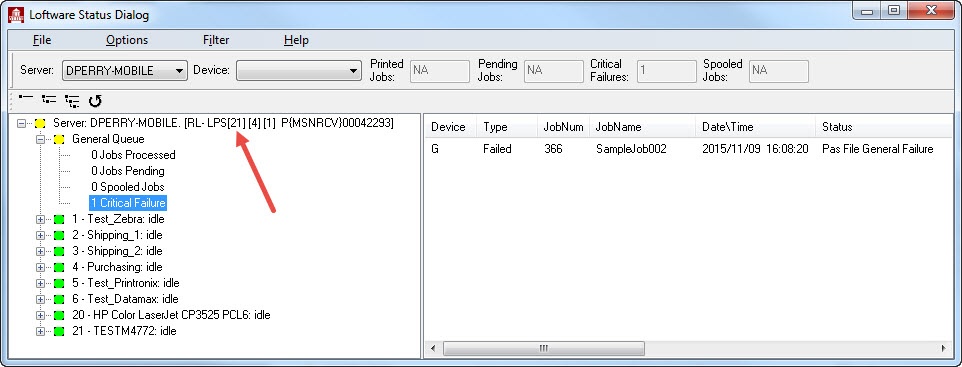
Task: Click green status icon for 5 - Test_Printronix
Action: point(59,283)
